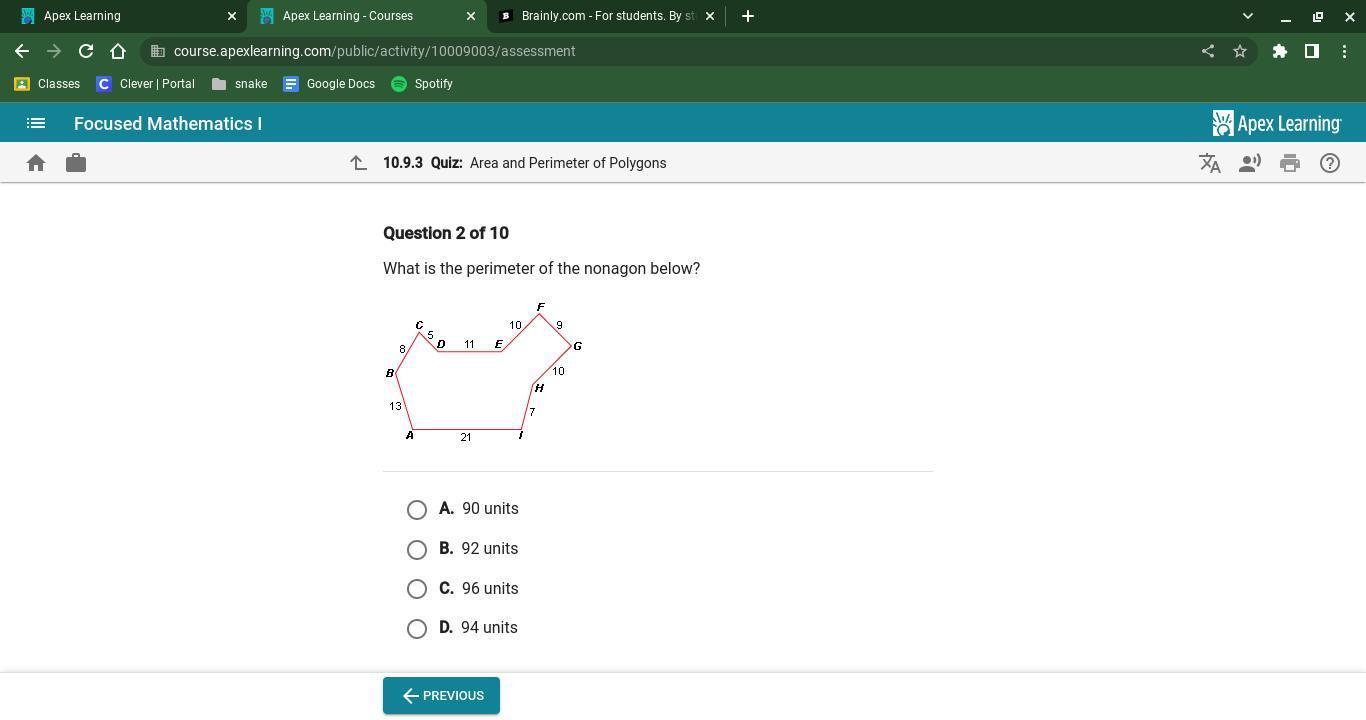Share this page icon in address bar
The height and width of the screenshot is (720, 1366).
click(1208, 51)
